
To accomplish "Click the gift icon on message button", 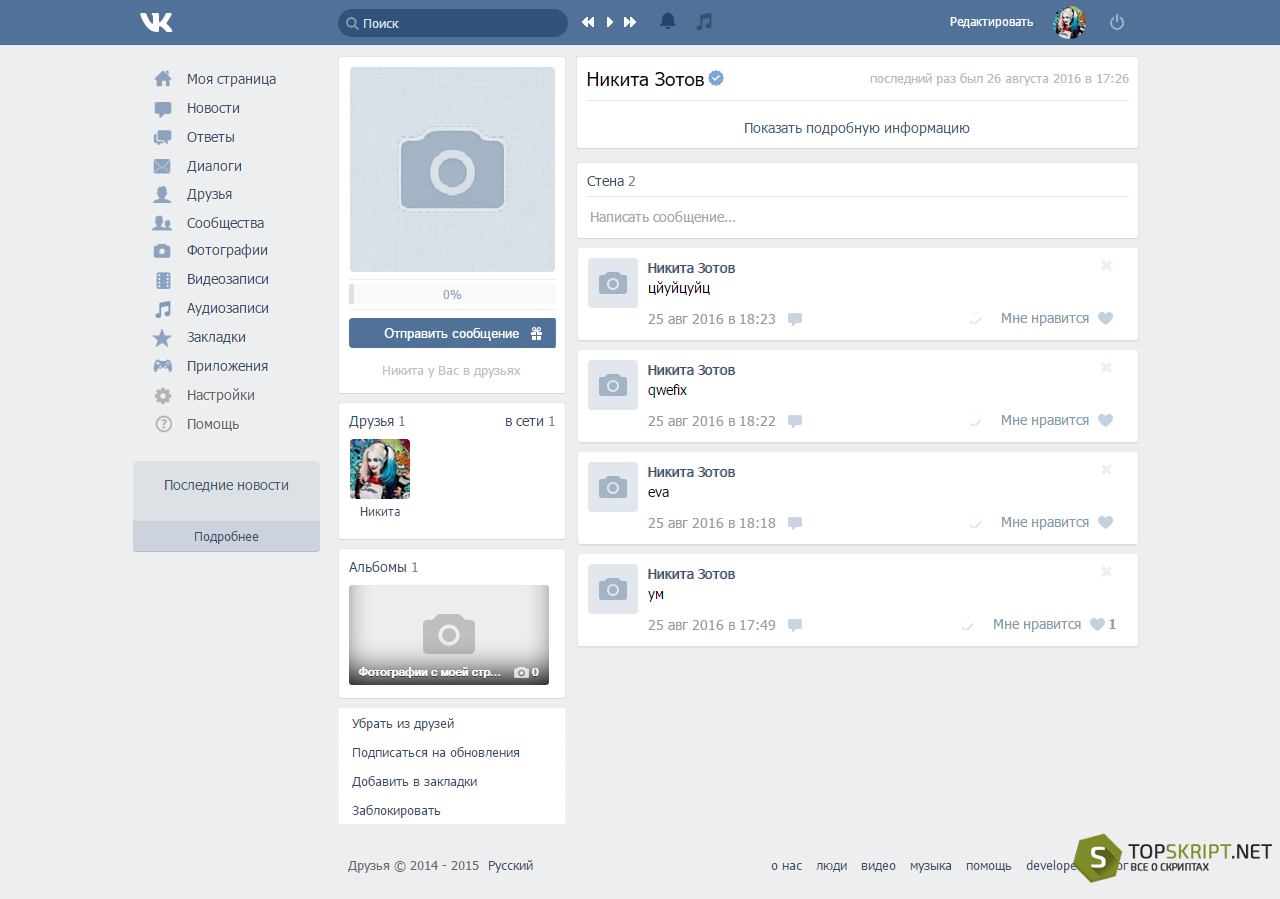I will point(536,333).
